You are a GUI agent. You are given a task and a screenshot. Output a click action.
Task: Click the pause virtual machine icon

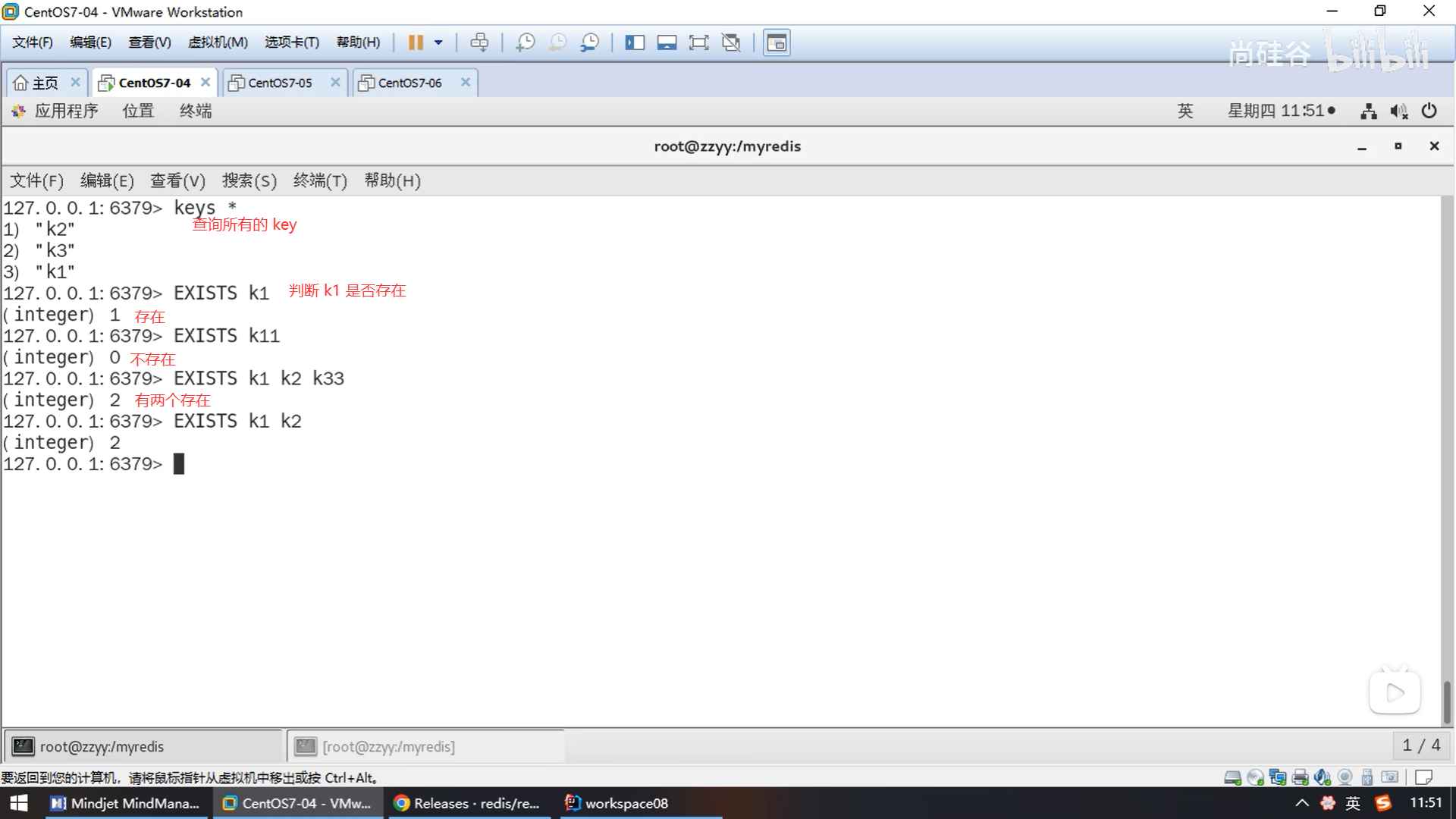pyautogui.click(x=416, y=42)
